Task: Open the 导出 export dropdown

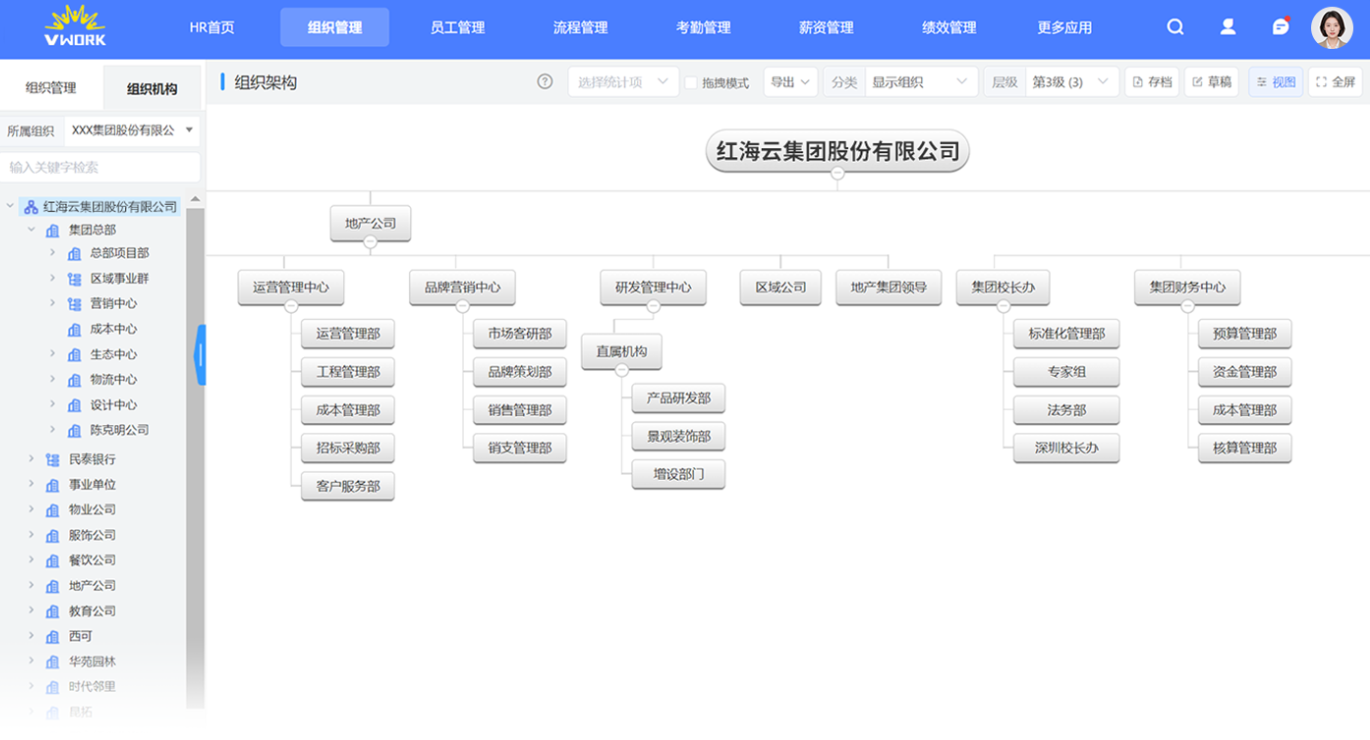Action: point(790,82)
